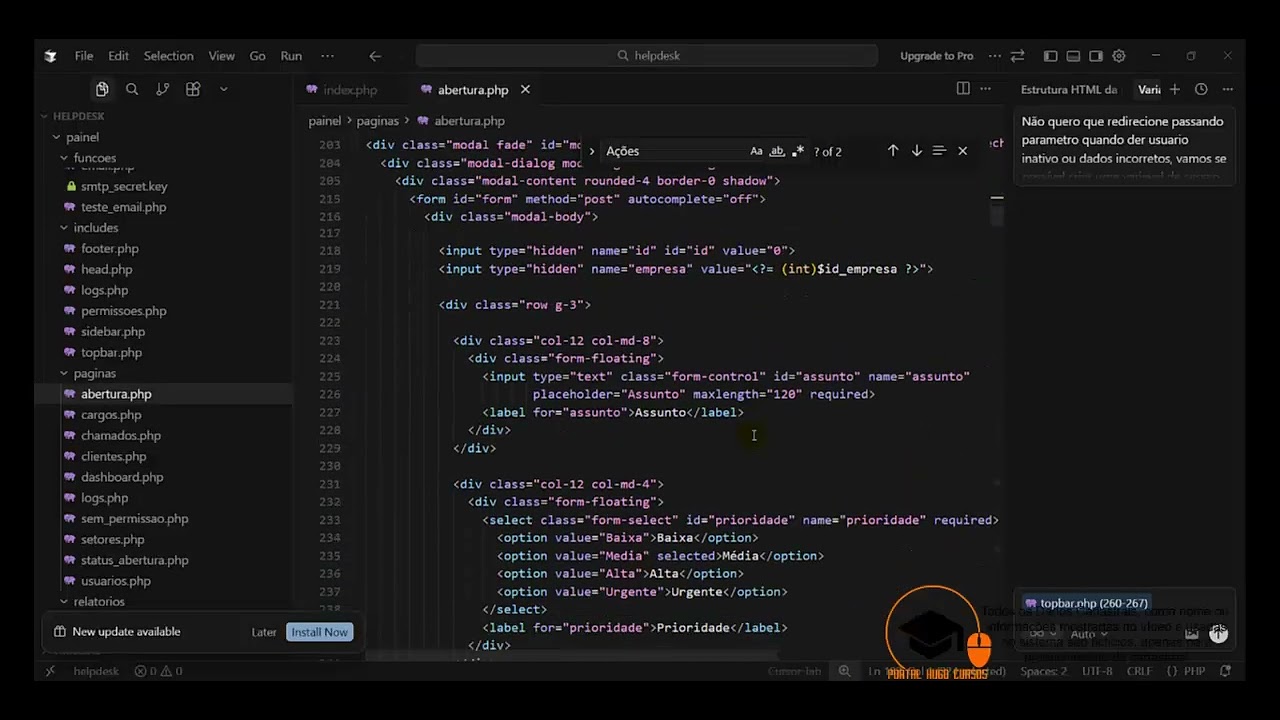Open status_abertura.php in the explorer

pos(134,560)
